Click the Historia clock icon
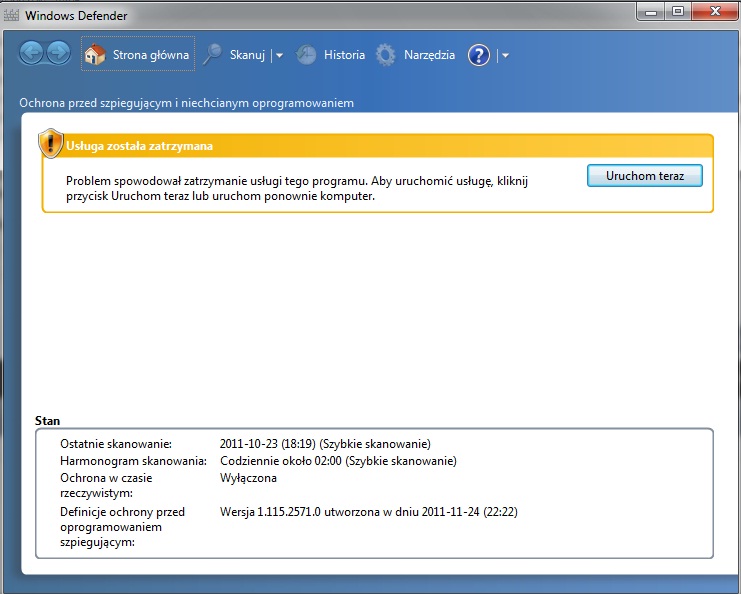Screen dimensions: 741x594 click(x=306, y=55)
